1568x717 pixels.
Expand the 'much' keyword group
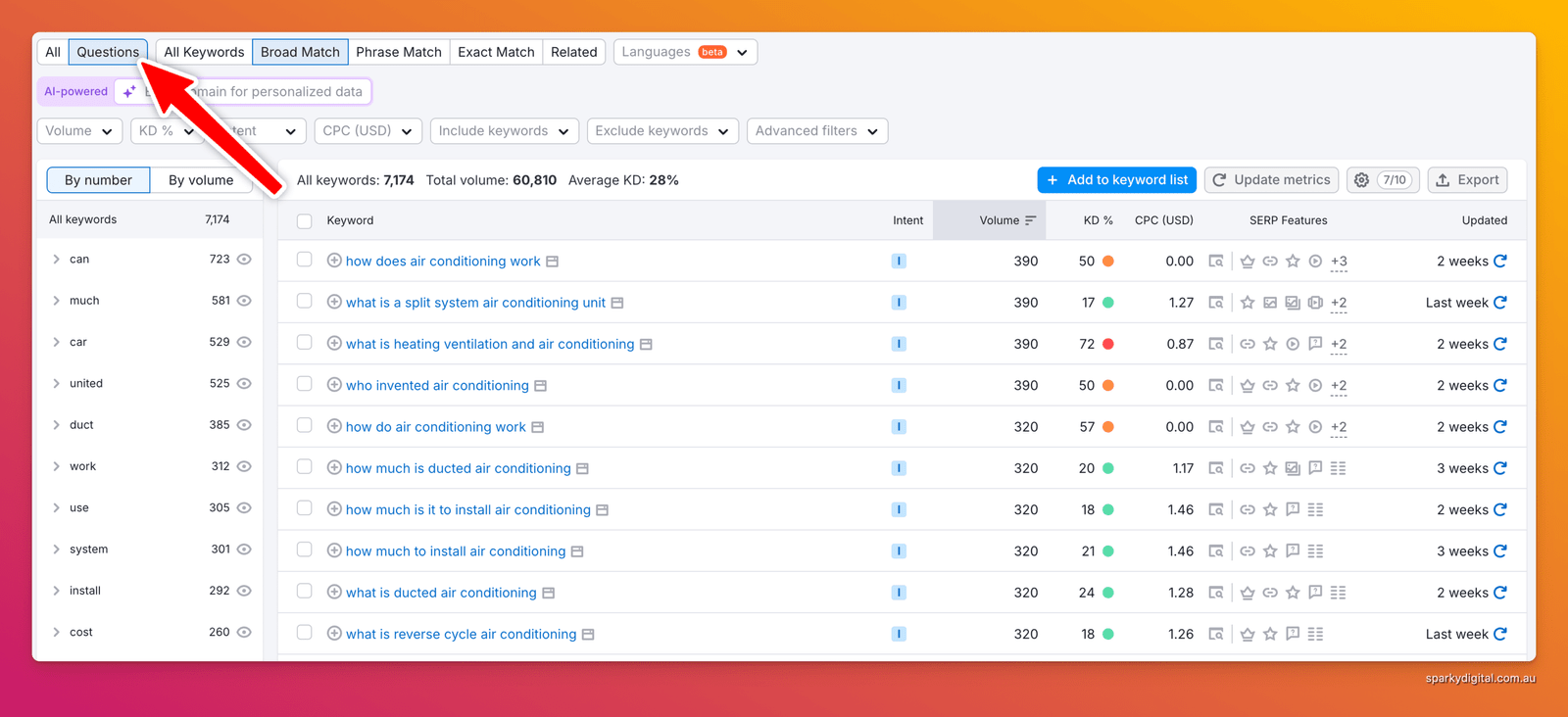(56, 301)
